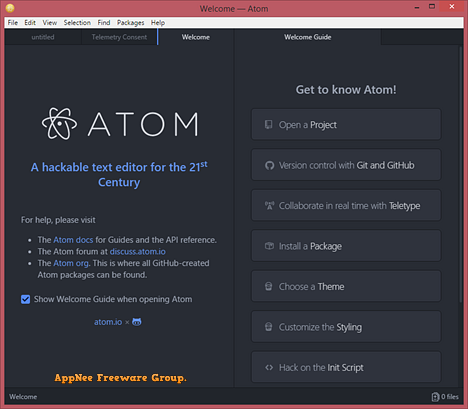Click the hackable text editor tagline
The image size is (468, 409).
pos(119,174)
